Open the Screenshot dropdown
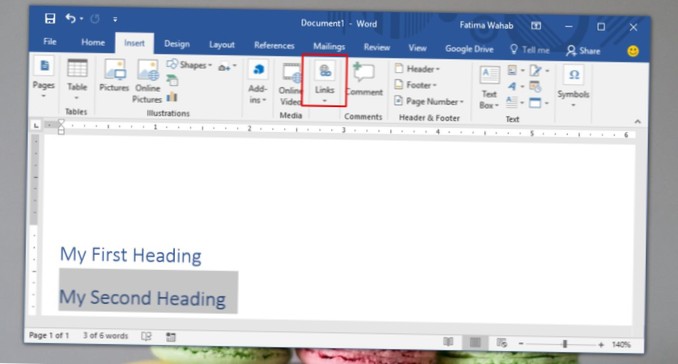 tap(227, 67)
